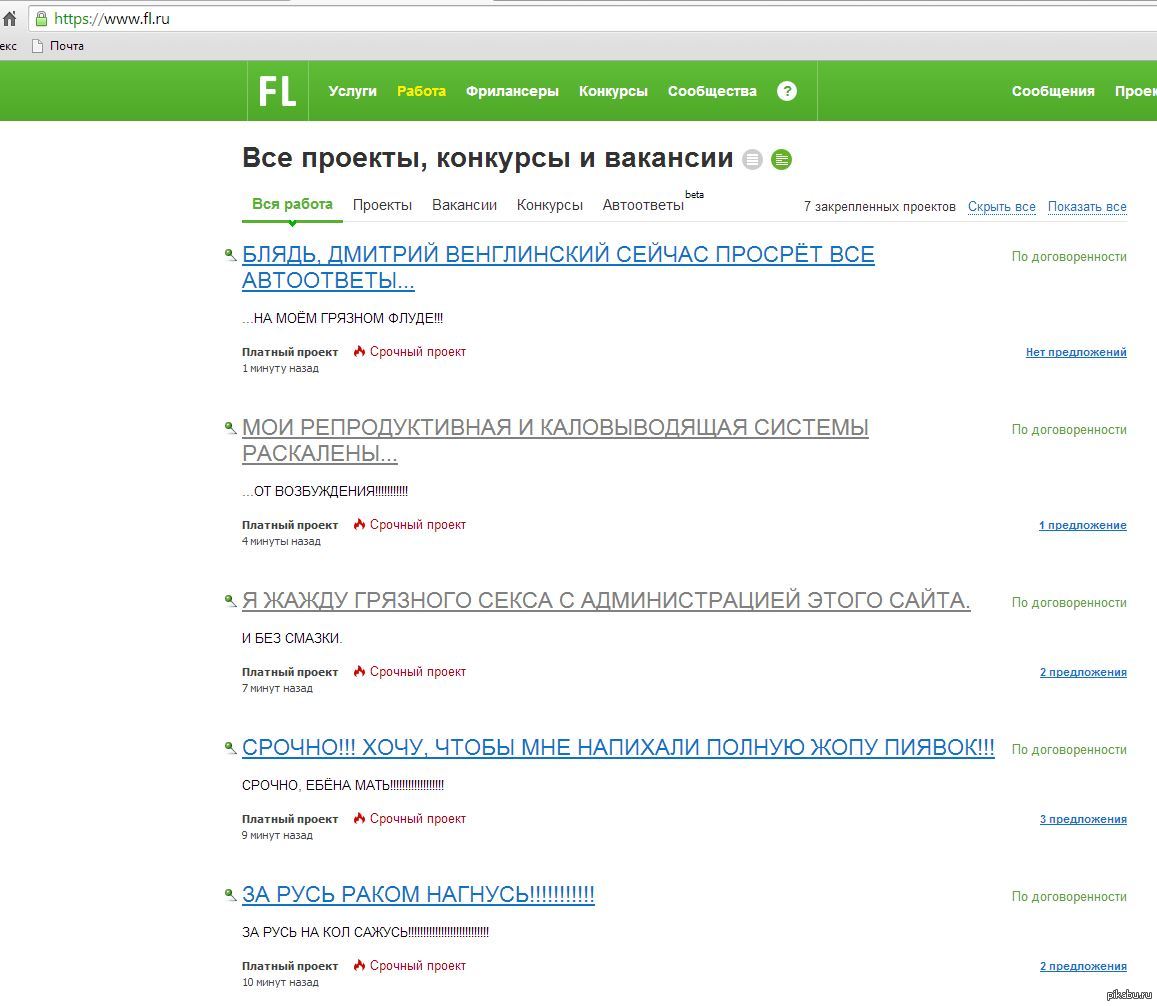Open project titled 'ДМИТРИЙ ВЕНГЛИНСКИЙ... АВТООТВЕТЫ'

(558, 267)
